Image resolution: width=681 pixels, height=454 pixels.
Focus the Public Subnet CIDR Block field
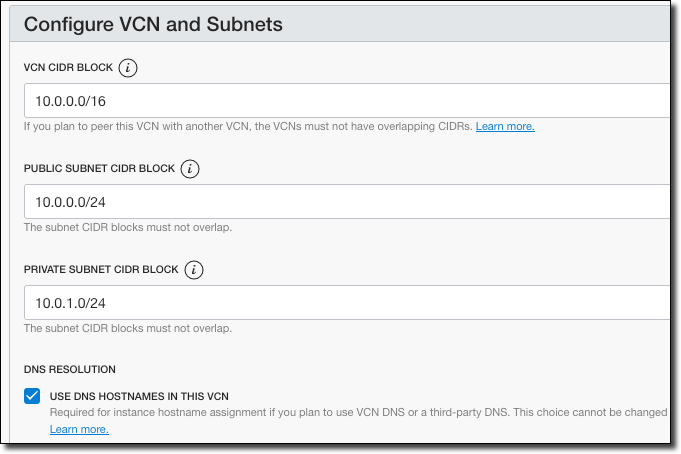340,202
